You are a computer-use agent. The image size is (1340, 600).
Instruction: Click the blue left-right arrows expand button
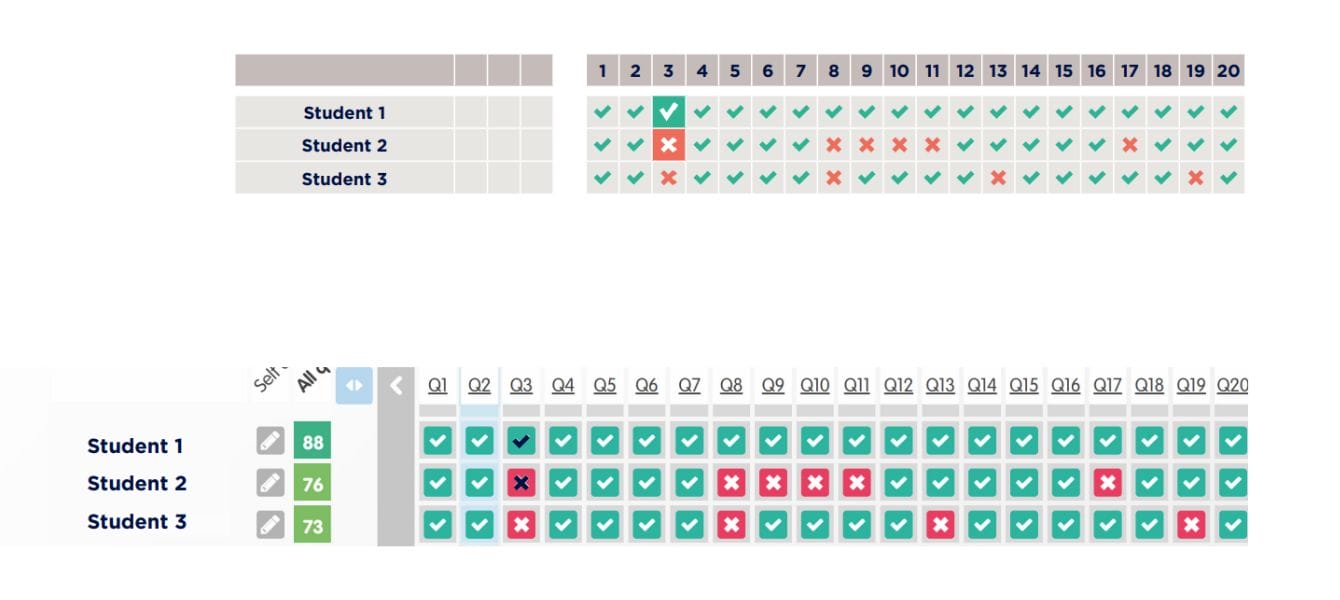point(354,385)
